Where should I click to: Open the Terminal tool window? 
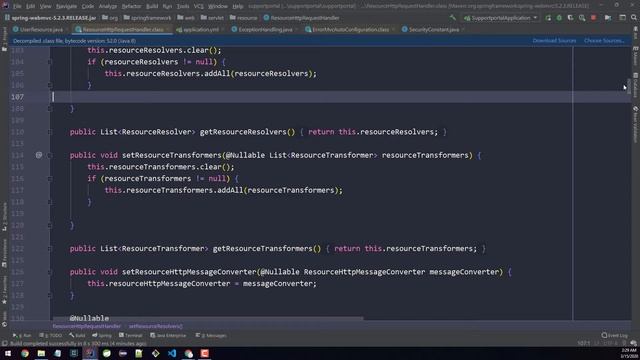pos(131,336)
